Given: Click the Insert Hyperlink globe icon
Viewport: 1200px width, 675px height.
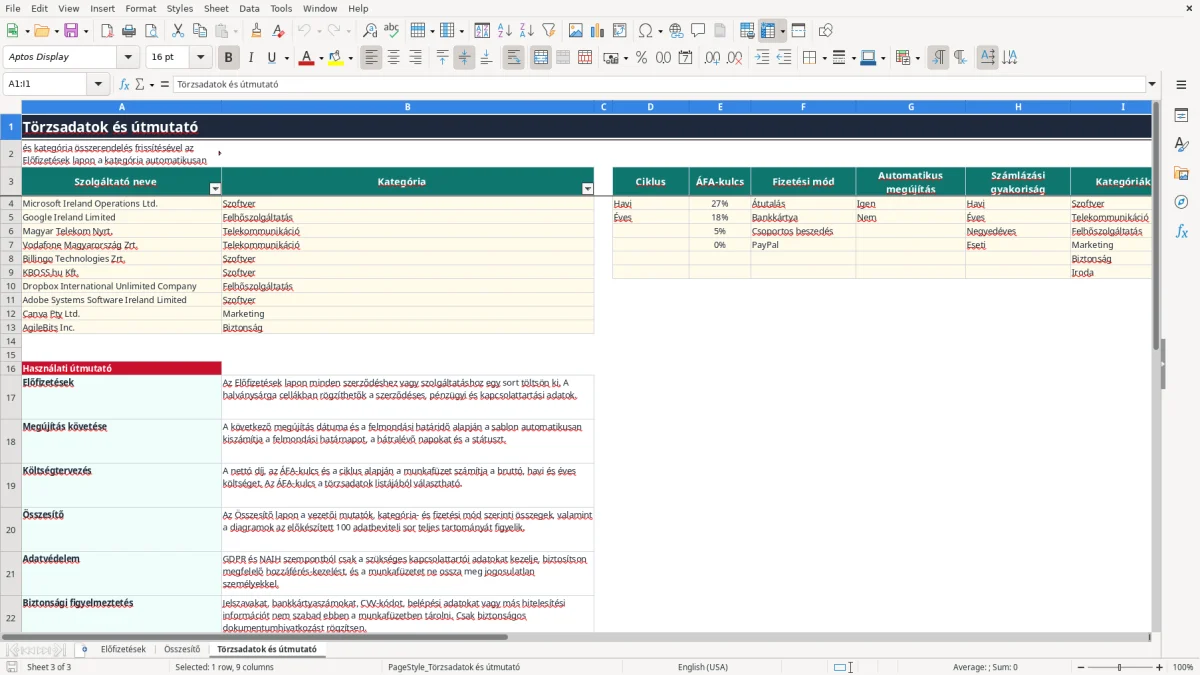Looking at the screenshot, I should pyautogui.click(x=676, y=31).
